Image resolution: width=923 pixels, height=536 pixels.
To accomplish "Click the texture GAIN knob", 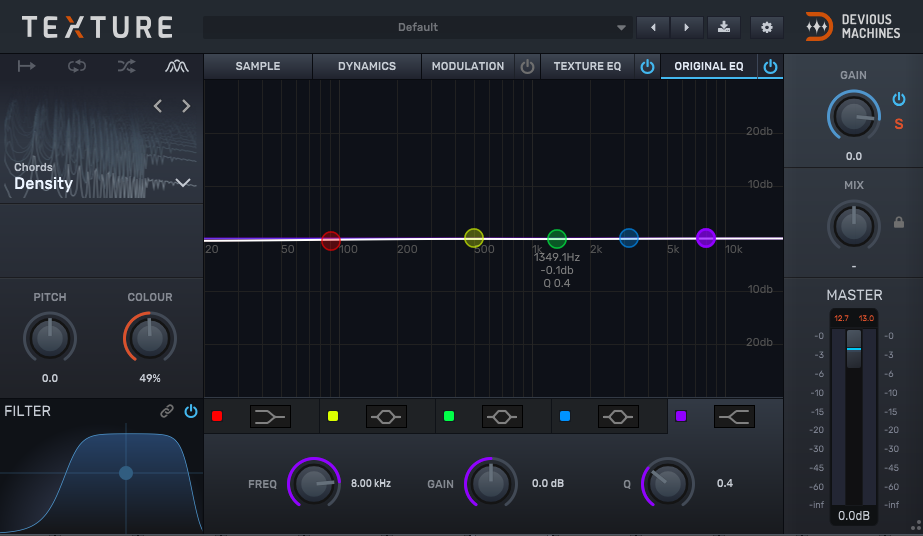I will (x=854, y=116).
